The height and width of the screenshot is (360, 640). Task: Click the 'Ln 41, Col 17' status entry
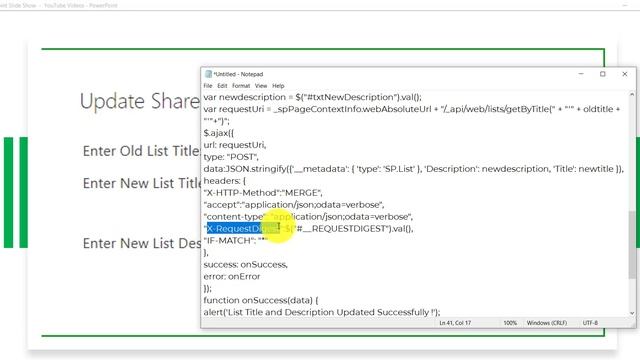click(x=455, y=323)
